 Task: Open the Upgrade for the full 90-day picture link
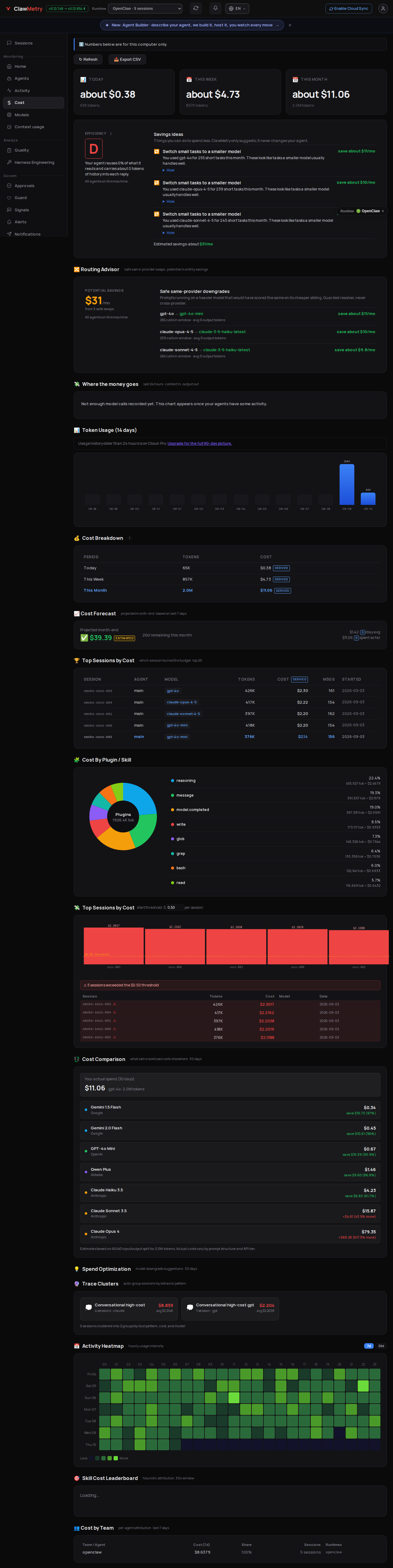(200, 443)
